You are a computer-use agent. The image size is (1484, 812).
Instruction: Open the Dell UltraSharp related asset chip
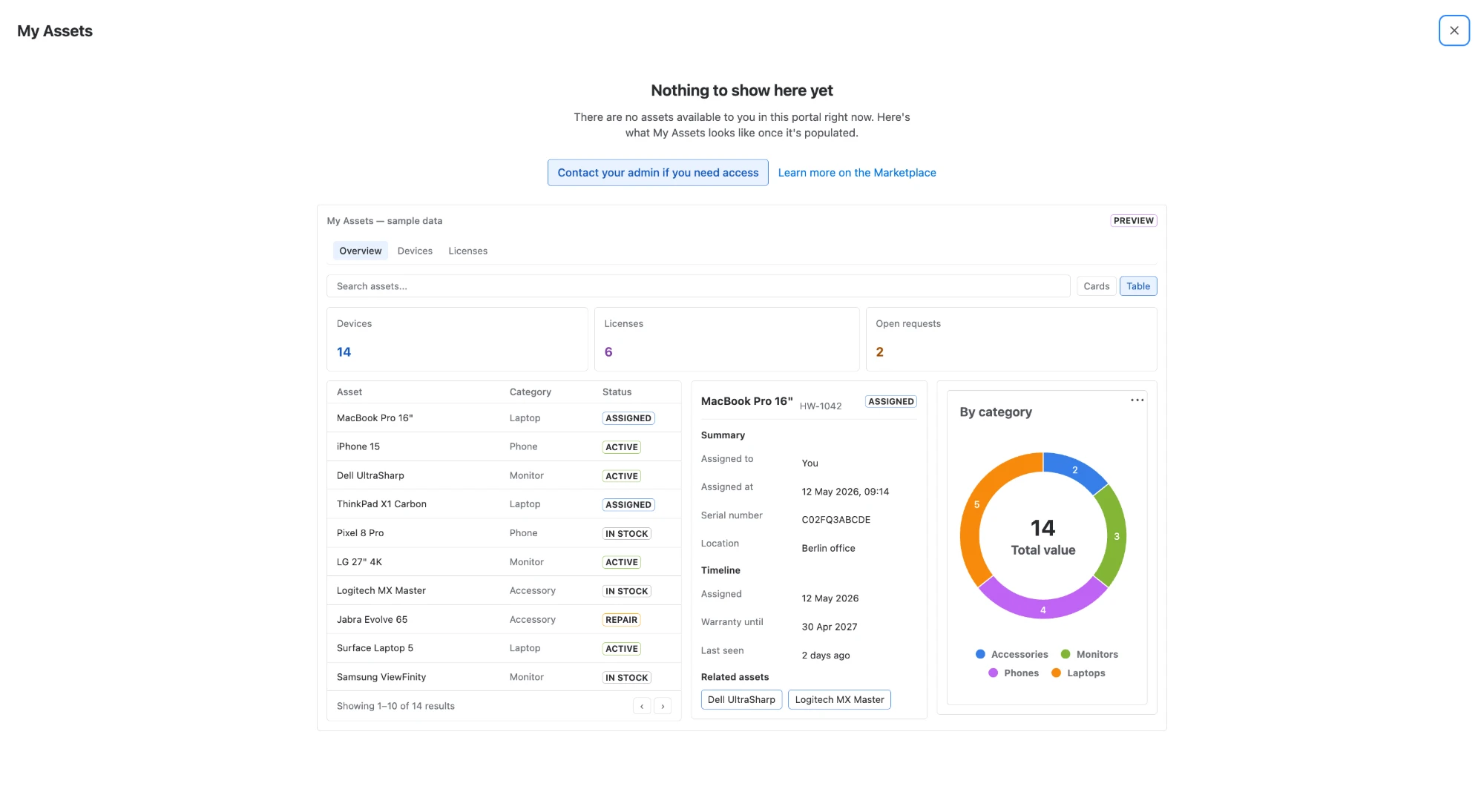click(x=741, y=699)
